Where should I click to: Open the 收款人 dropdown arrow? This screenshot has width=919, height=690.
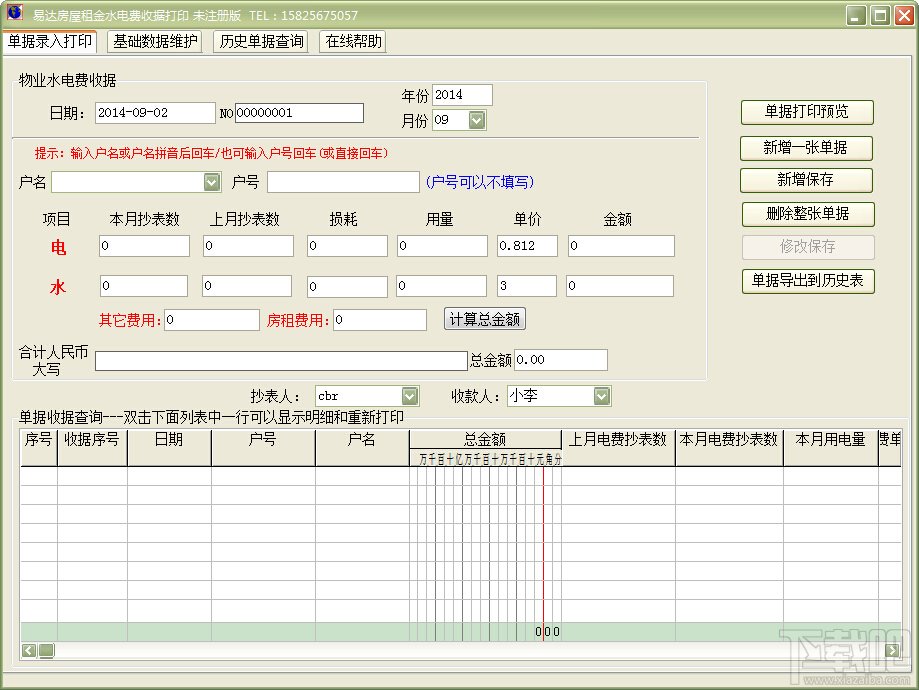pyautogui.click(x=602, y=396)
